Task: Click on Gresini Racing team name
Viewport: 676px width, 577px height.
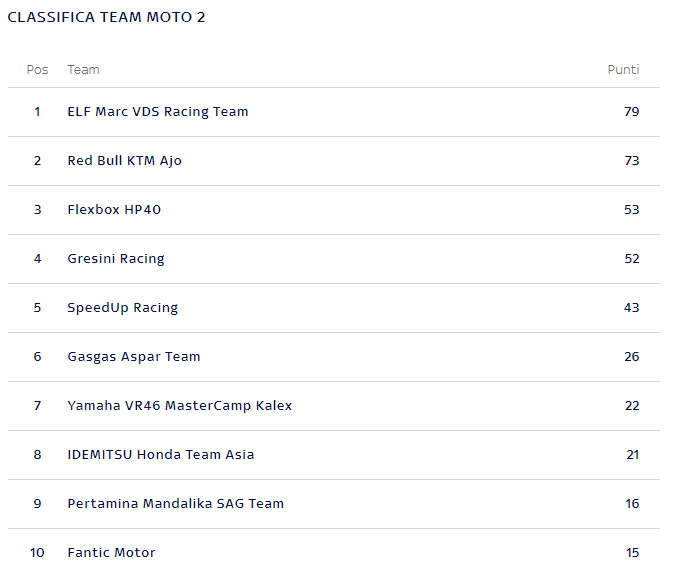Action: [116, 259]
